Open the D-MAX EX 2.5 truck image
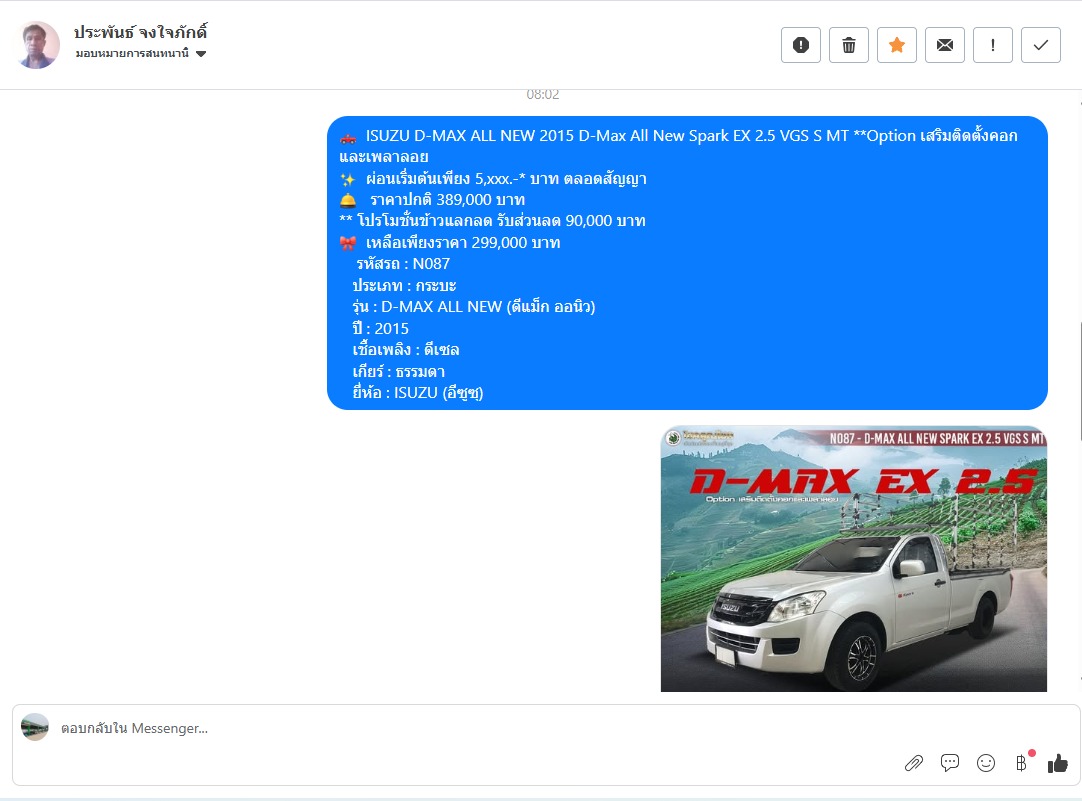 (x=854, y=559)
